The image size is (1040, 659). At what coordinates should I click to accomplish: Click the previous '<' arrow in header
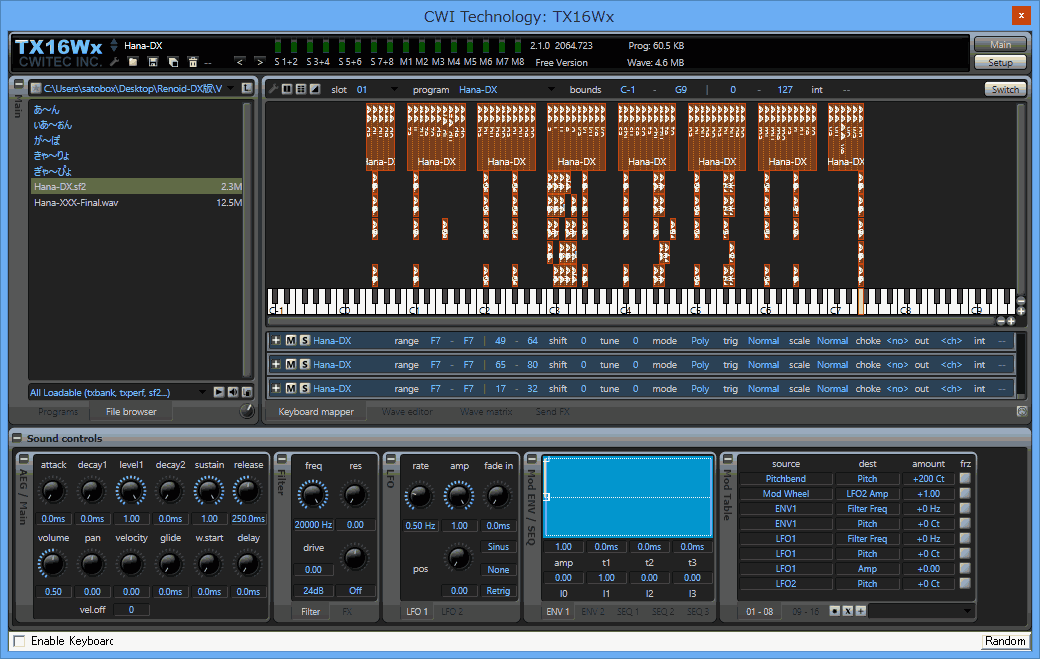pos(239,62)
